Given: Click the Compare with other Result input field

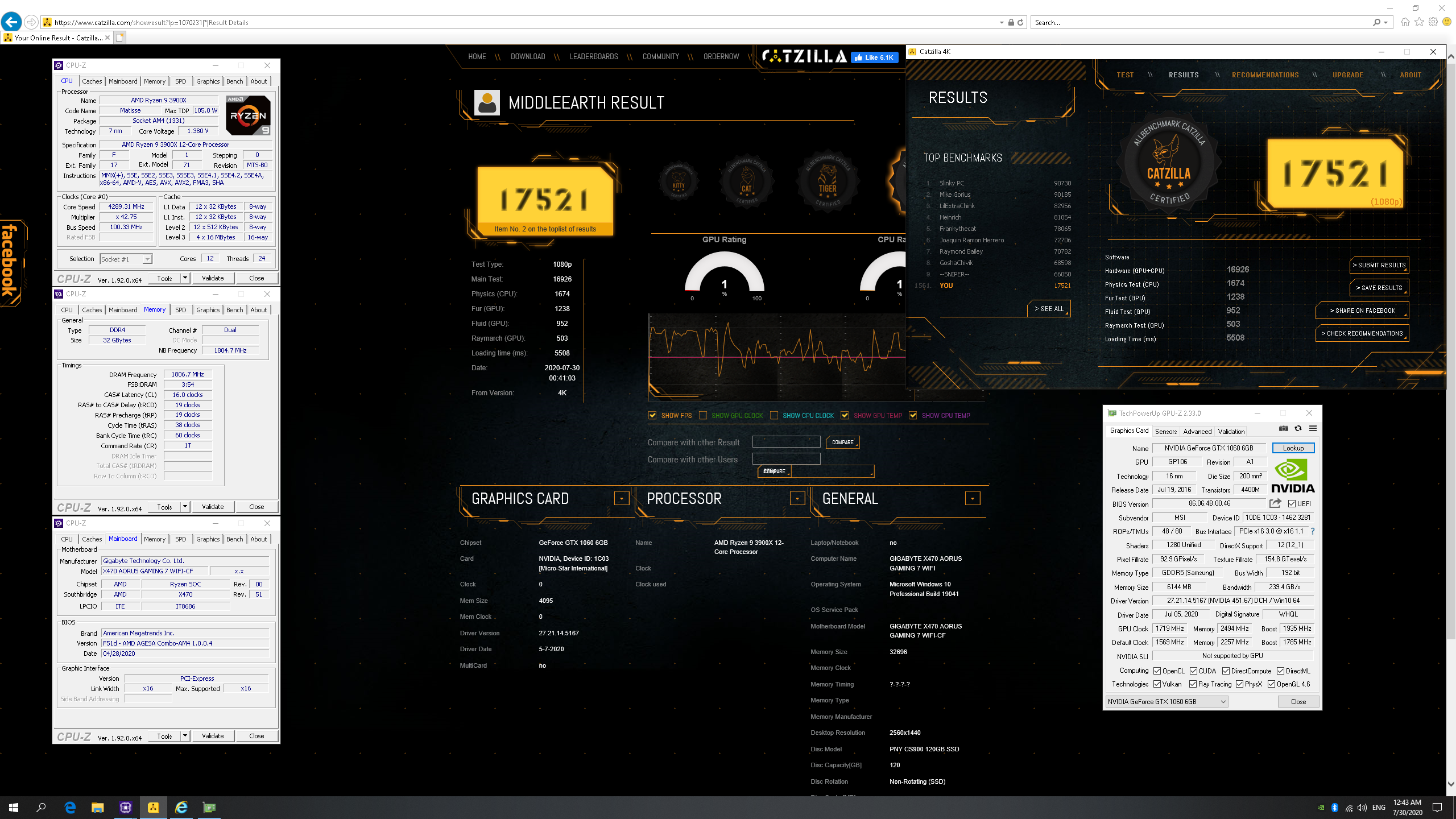Looking at the screenshot, I should pos(786,442).
